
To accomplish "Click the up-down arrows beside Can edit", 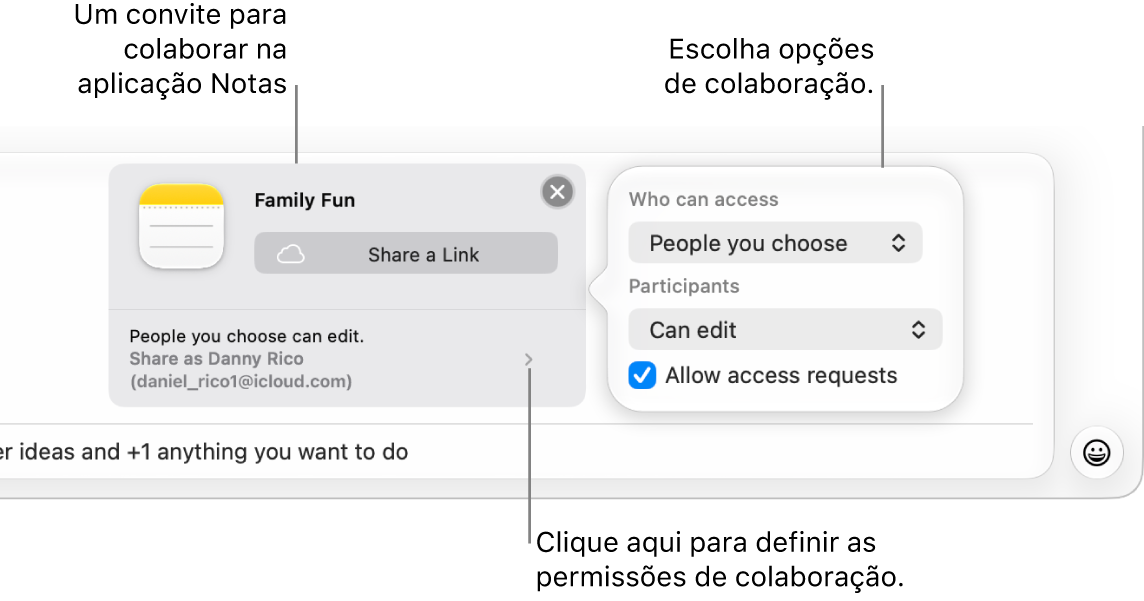I will point(918,330).
